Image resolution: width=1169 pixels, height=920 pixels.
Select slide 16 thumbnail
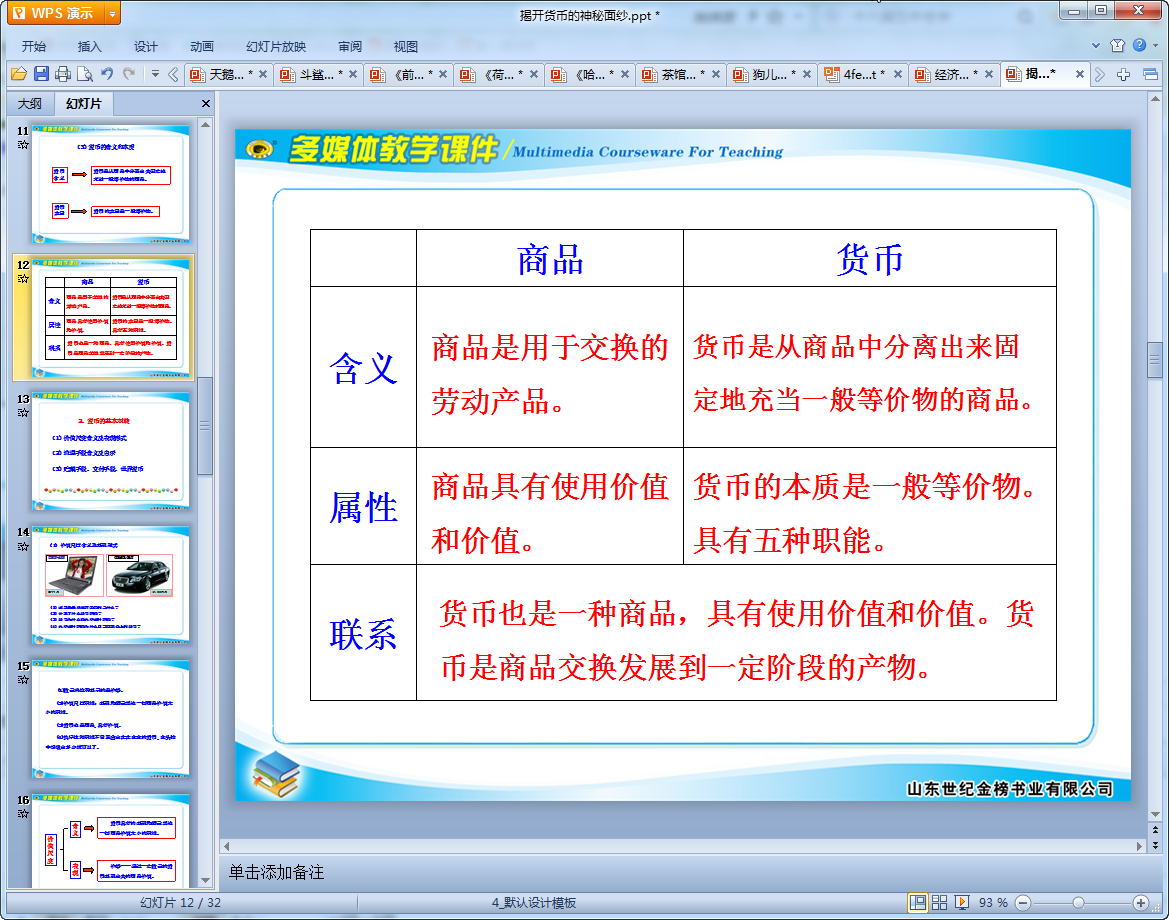click(110, 840)
